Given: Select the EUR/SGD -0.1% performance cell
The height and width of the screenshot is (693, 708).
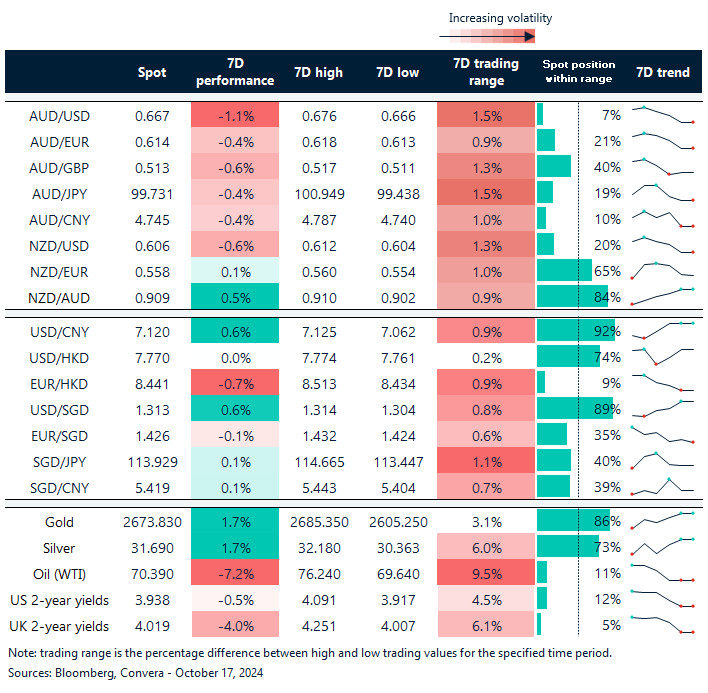Looking at the screenshot, I should pyautogui.click(x=235, y=434).
